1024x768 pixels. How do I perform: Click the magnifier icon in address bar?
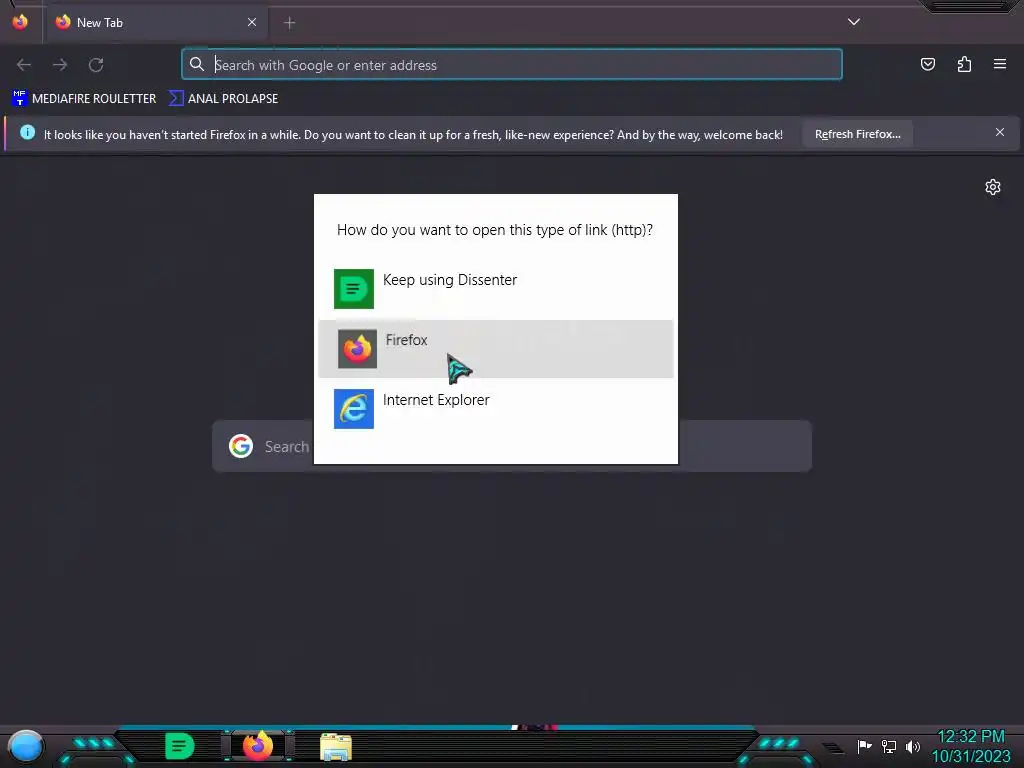[x=197, y=64]
